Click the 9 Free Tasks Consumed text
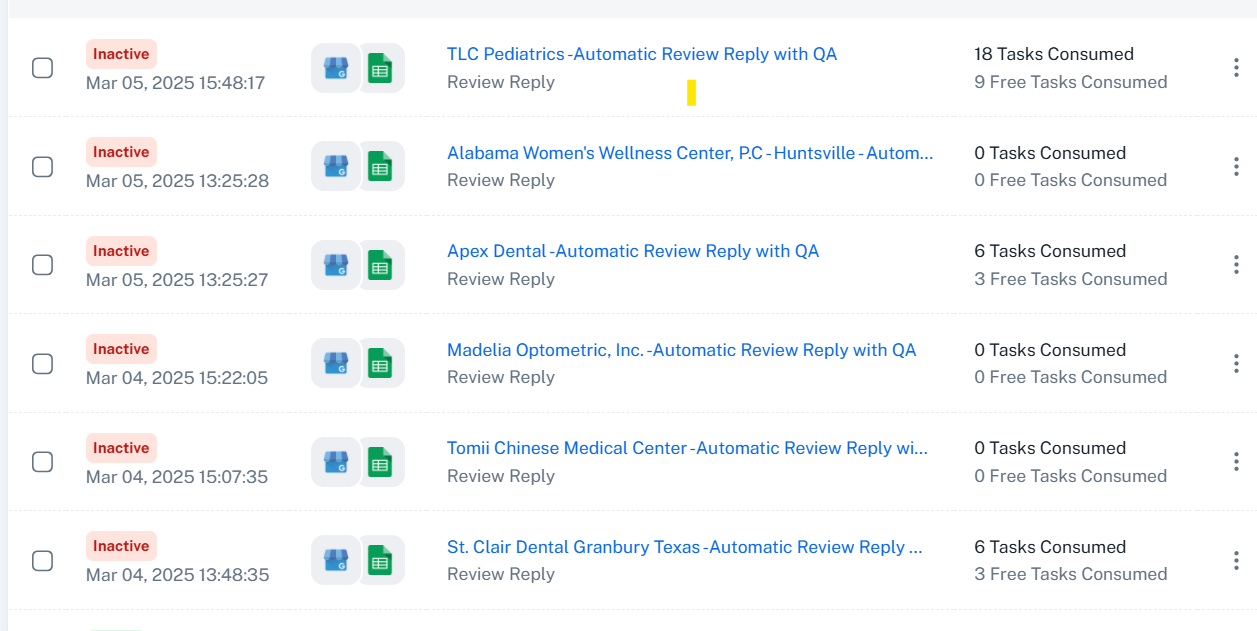The width and height of the screenshot is (1257, 631). point(1071,82)
